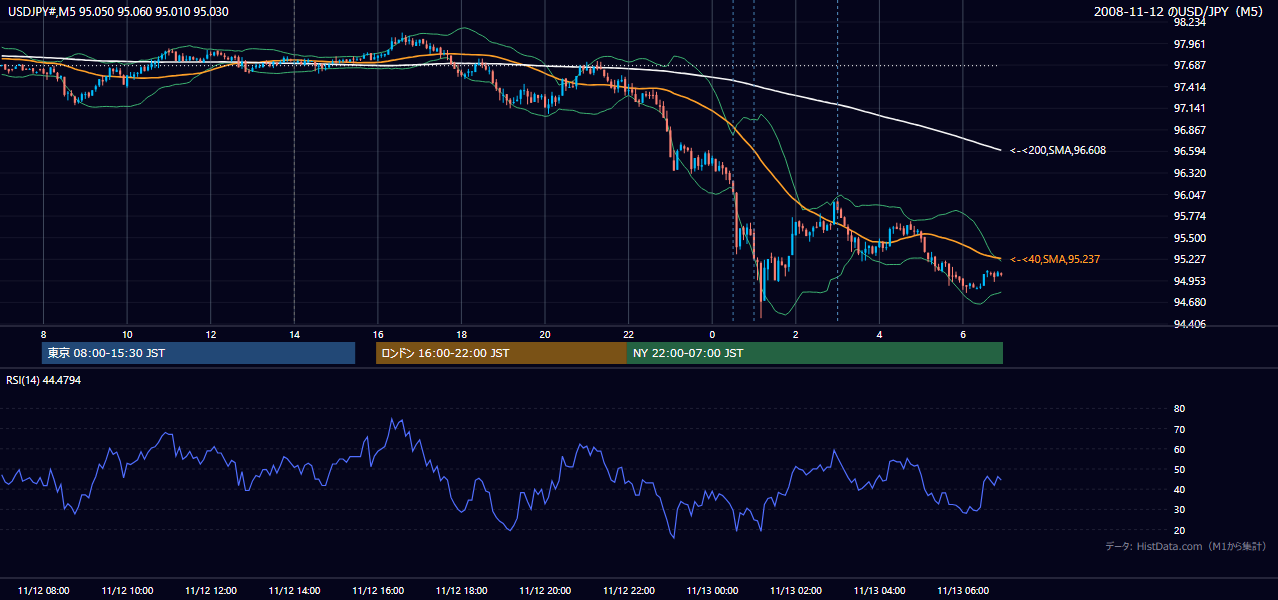Click bottom time label 11/12 22:00
The height and width of the screenshot is (600, 1278).
(628, 591)
